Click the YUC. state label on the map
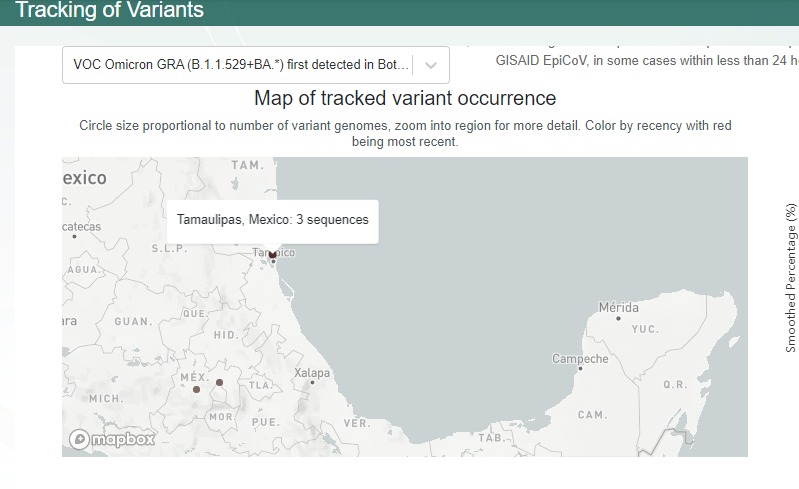Image resolution: width=799 pixels, height=489 pixels. coord(645,329)
